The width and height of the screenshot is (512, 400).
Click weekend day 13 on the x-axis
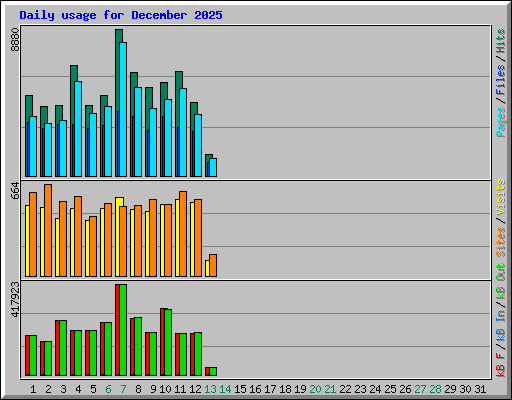210,389
